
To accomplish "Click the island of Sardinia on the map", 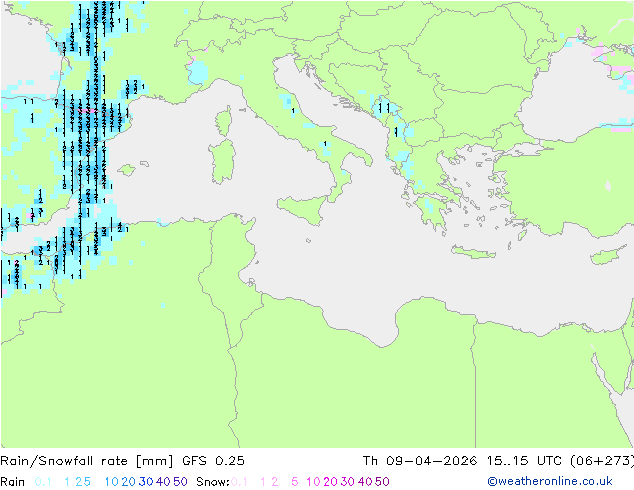I will tap(222, 162).
